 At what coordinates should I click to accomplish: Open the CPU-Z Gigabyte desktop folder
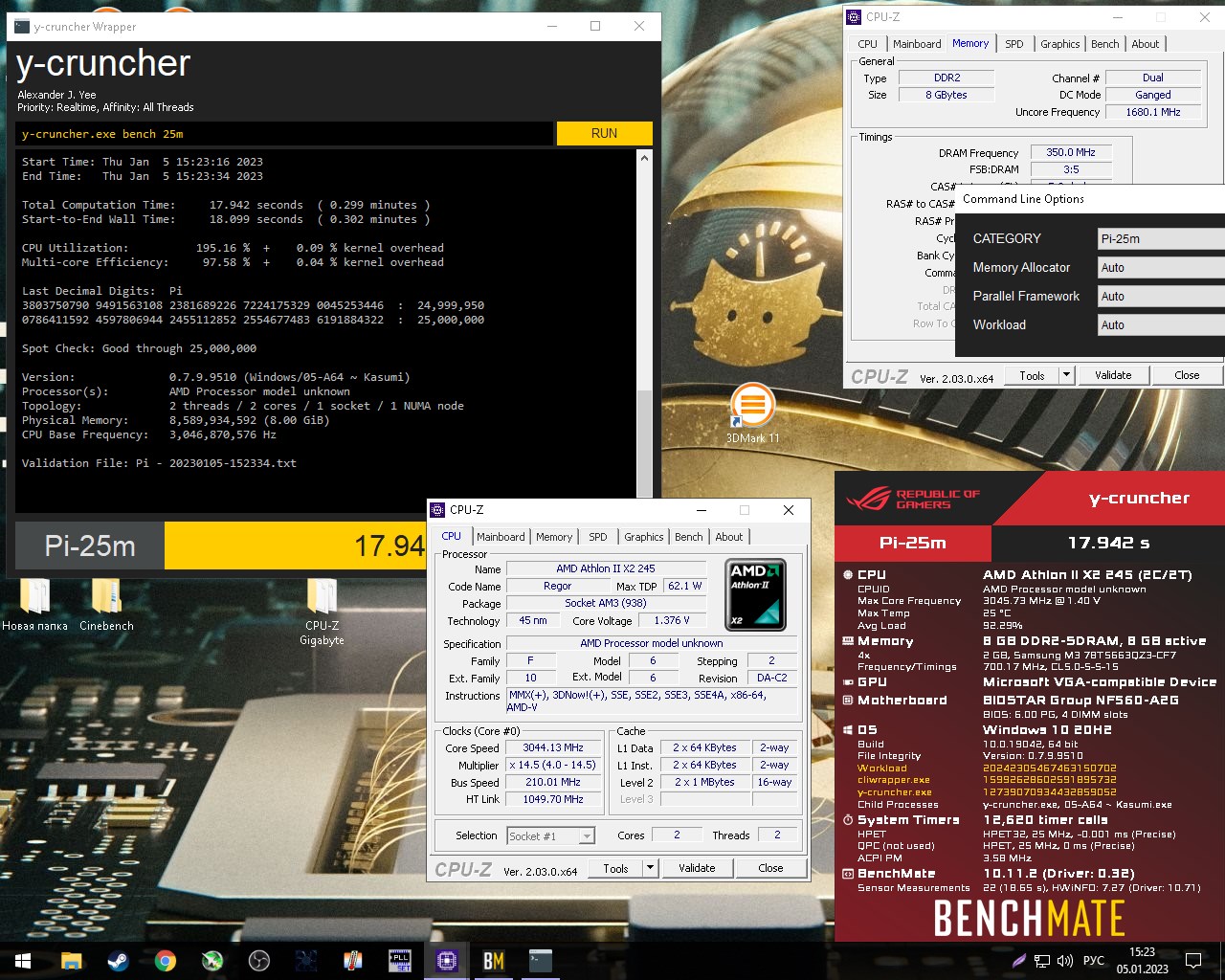(x=322, y=612)
